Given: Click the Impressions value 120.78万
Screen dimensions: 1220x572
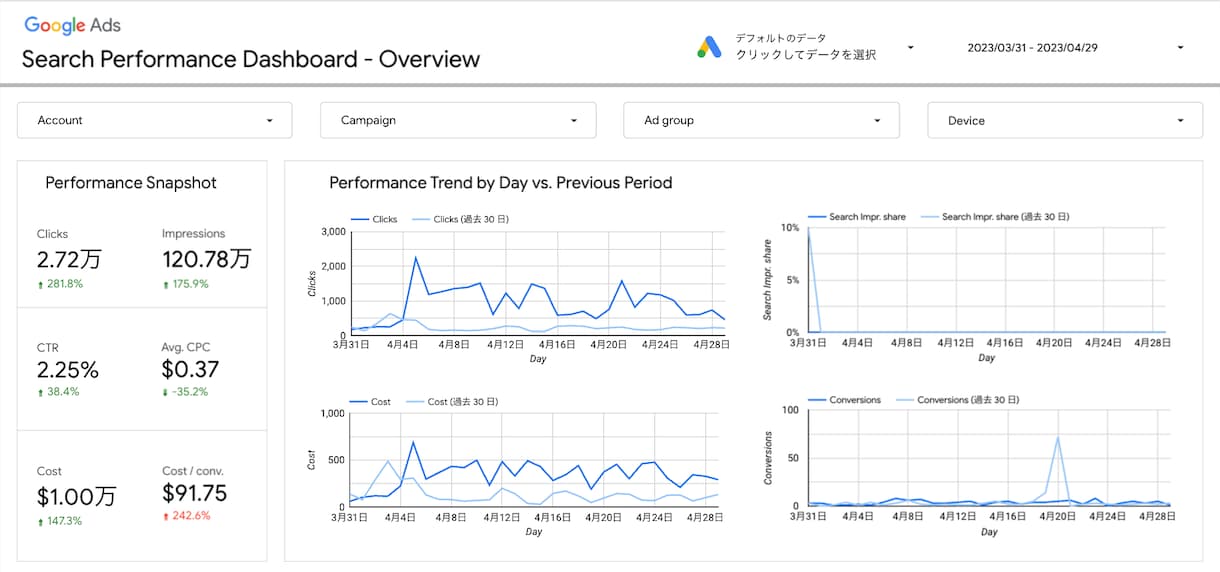Looking at the screenshot, I should [x=206, y=260].
